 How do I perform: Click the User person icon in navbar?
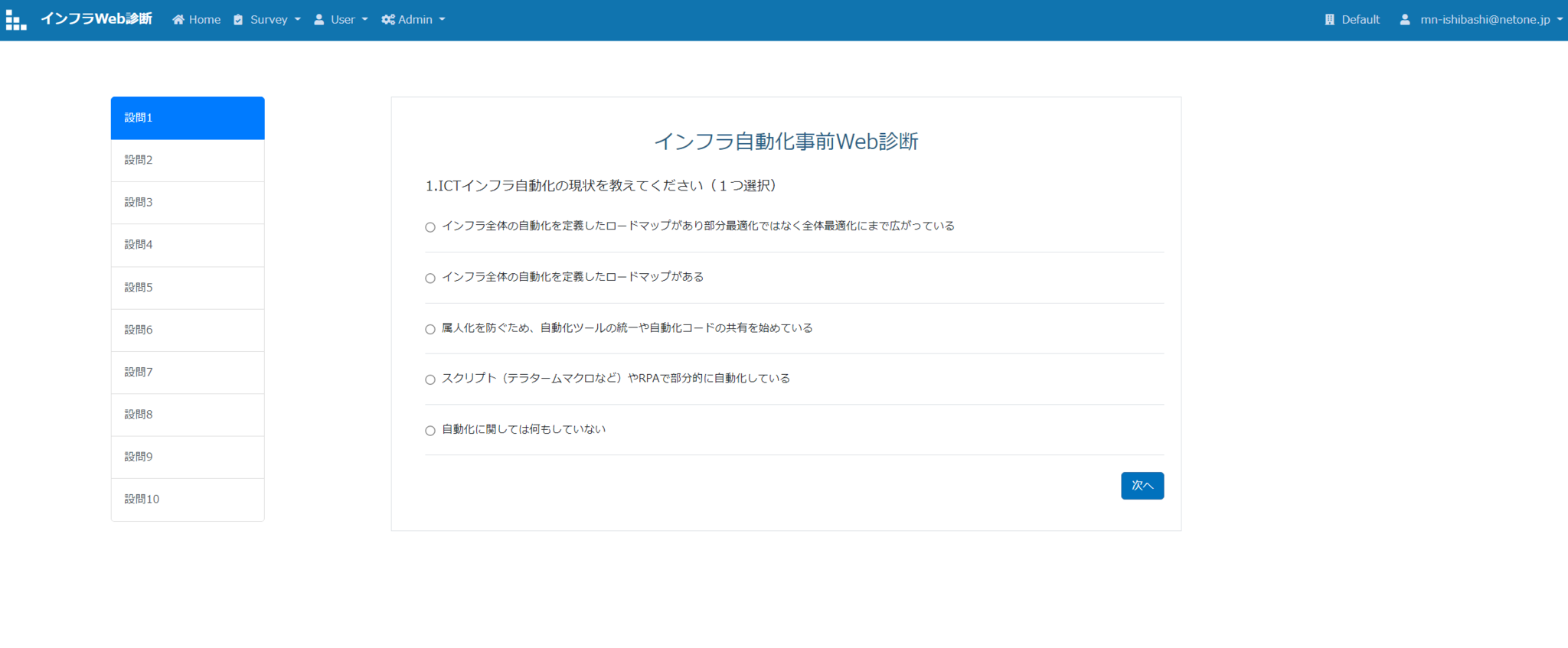[x=319, y=20]
